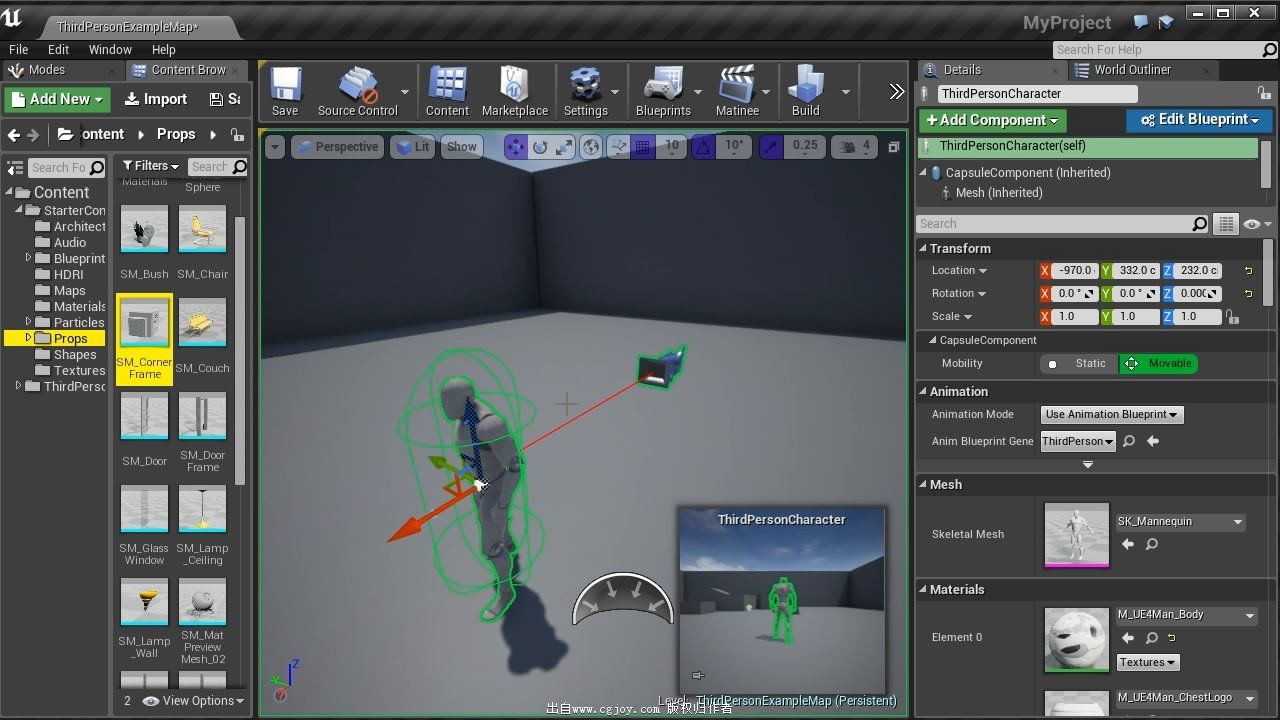Toggle the Content Browser sources panel icon

click(x=15, y=168)
